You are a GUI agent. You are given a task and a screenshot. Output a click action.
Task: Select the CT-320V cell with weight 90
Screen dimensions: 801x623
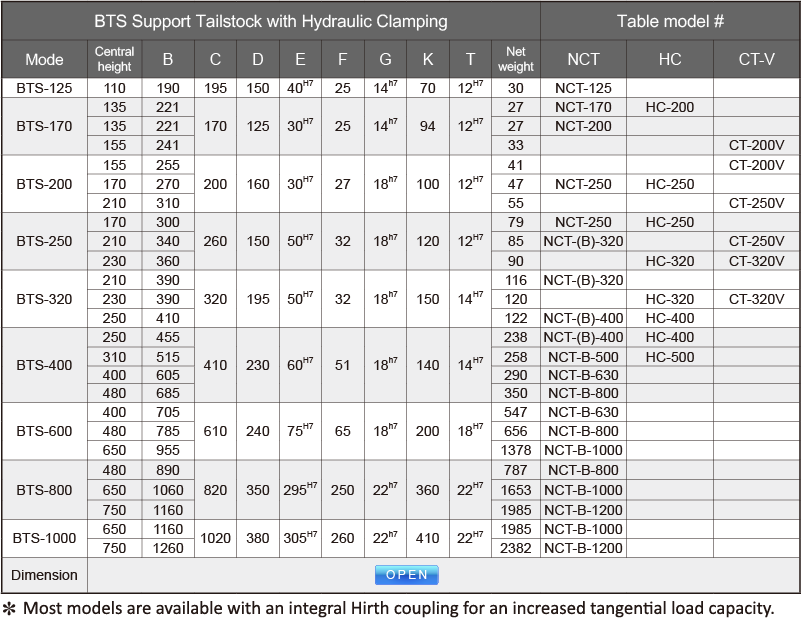(x=757, y=261)
